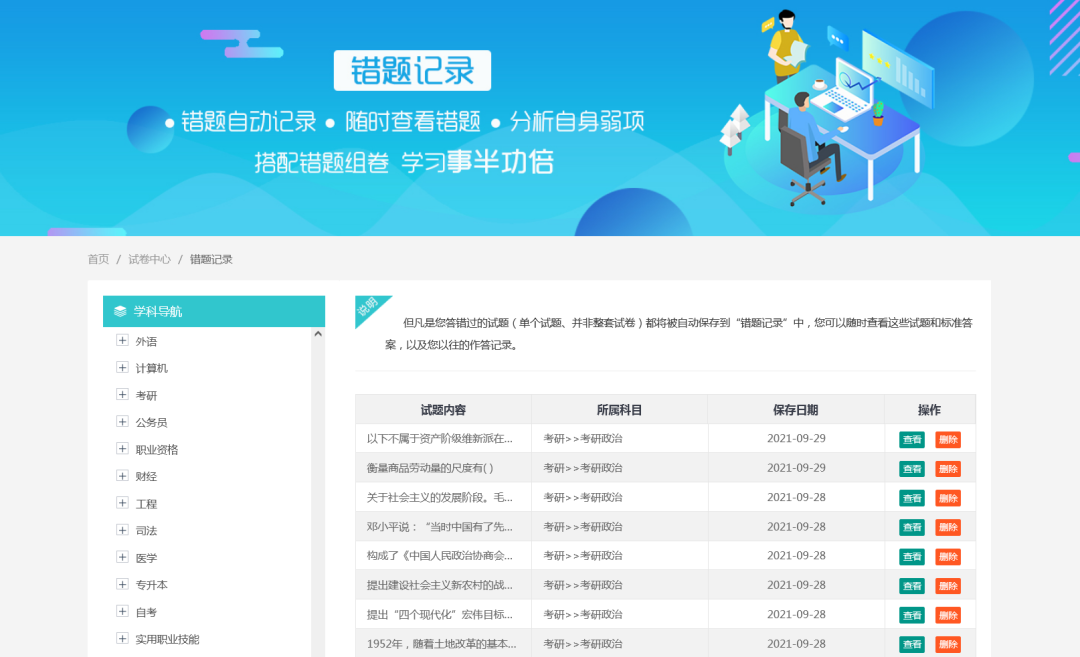This screenshot has height=657, width=1080.
Task: Expand the 实用职业技能 node
Action: (122, 638)
